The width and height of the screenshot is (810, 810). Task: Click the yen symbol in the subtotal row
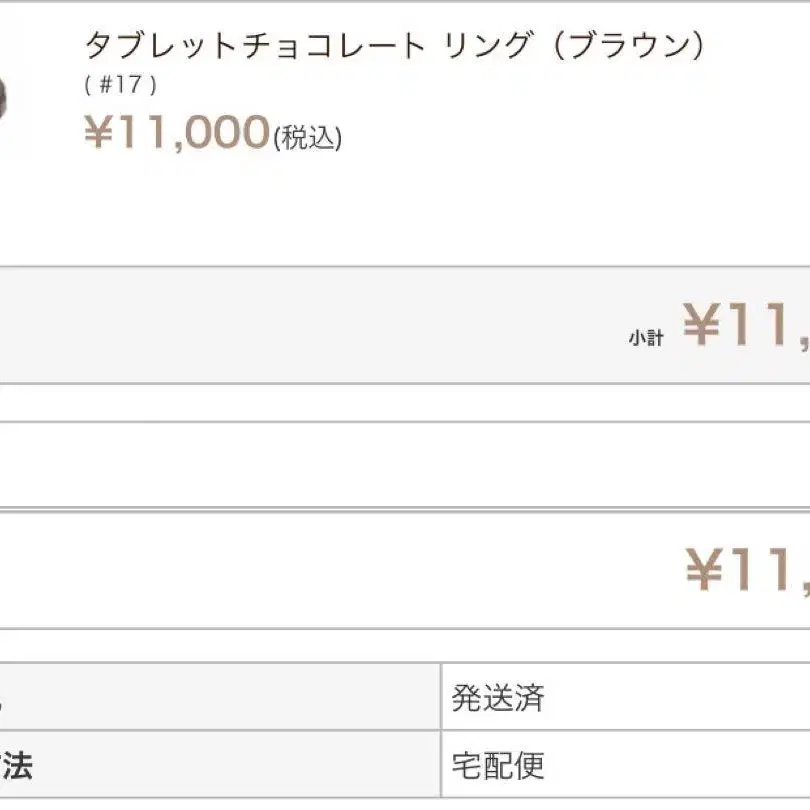(702, 326)
